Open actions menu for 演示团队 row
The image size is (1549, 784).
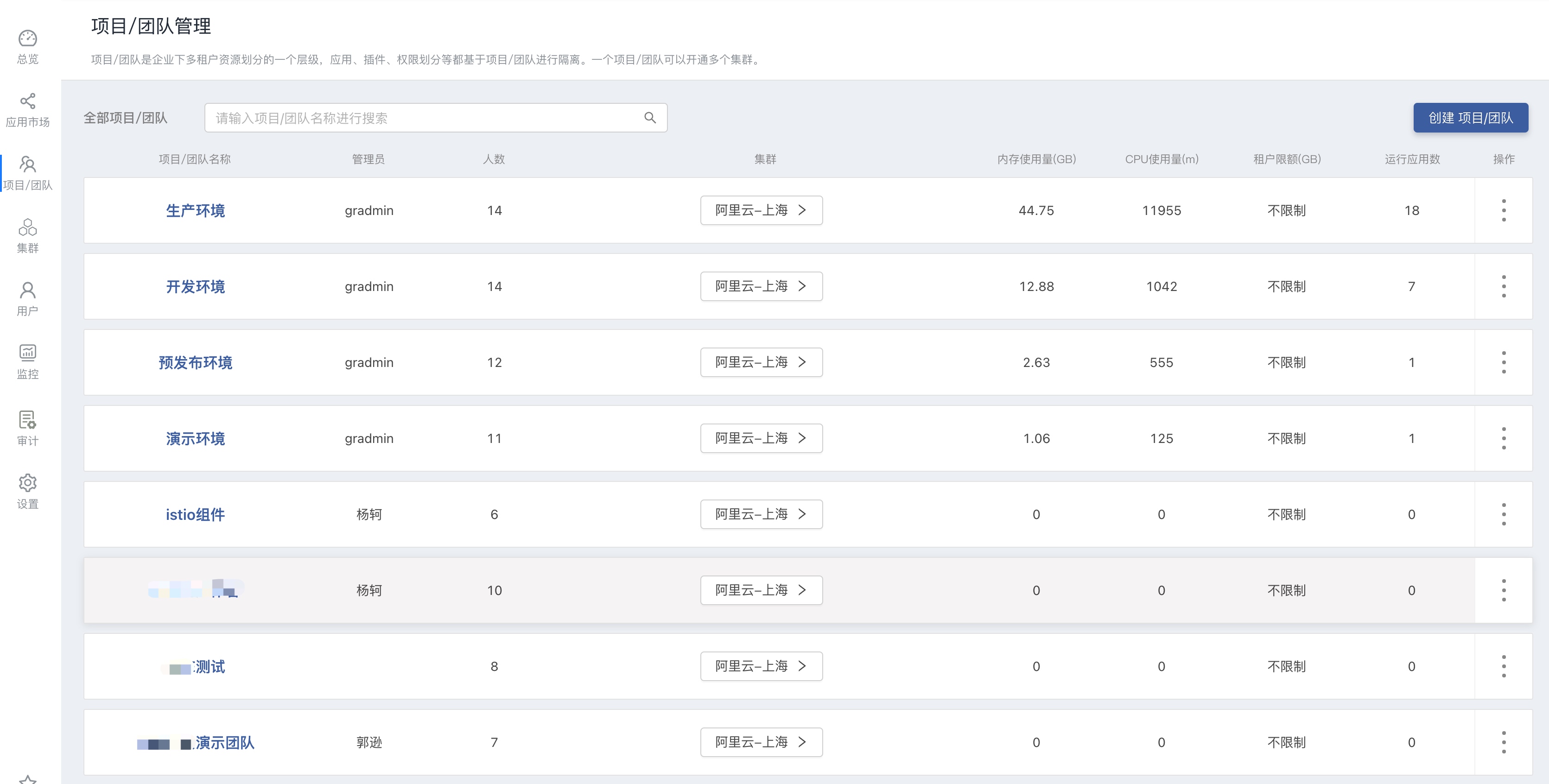coord(1503,742)
